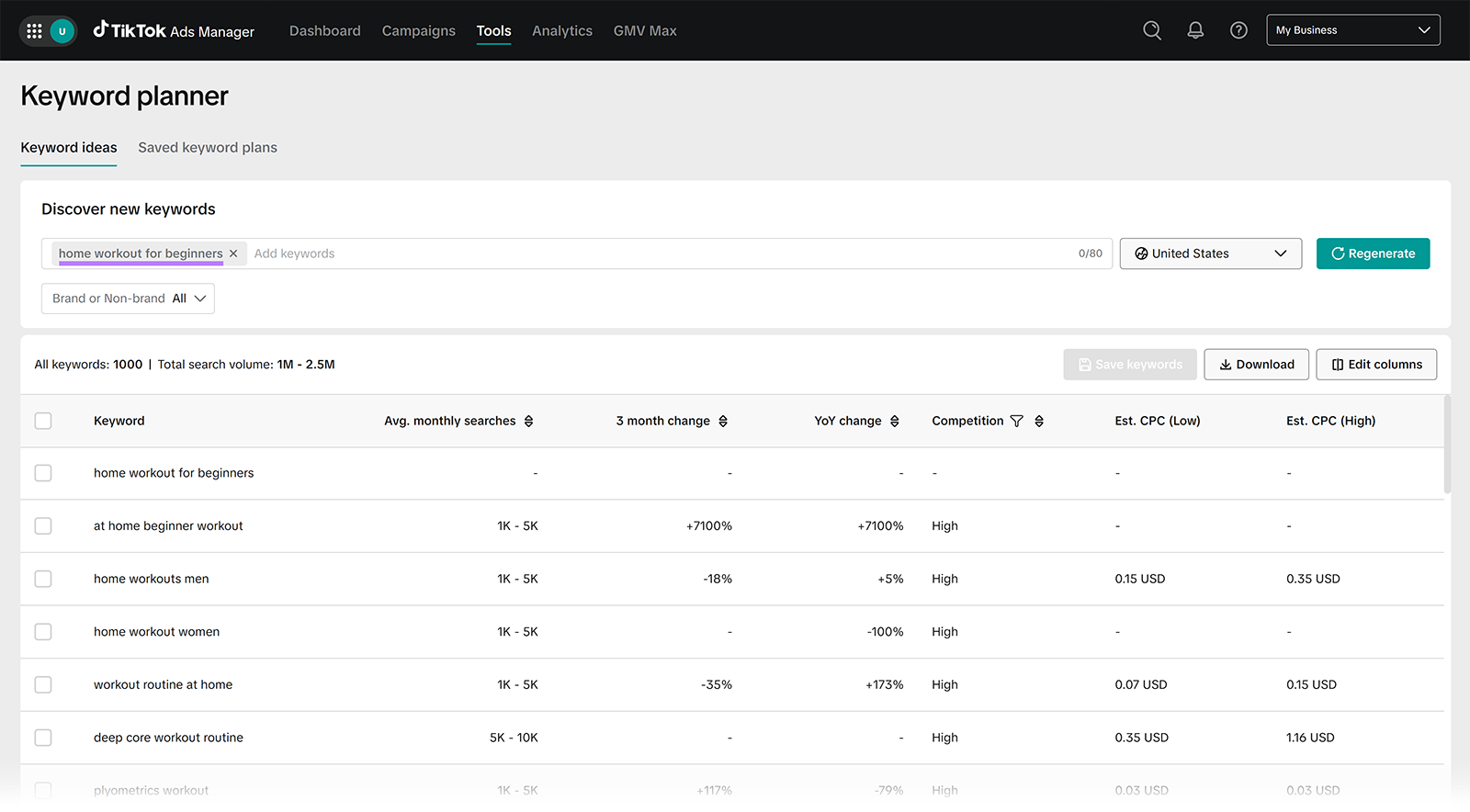The width and height of the screenshot is (1470, 812).
Task: Click keyword 'at home beginner workout'
Action: pyautogui.click(x=168, y=526)
